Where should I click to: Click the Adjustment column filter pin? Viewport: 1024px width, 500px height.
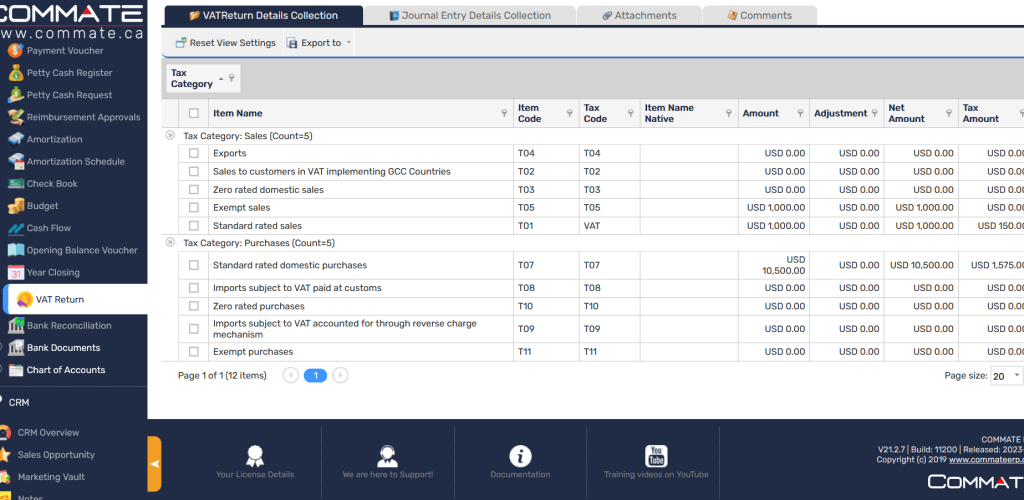875,113
